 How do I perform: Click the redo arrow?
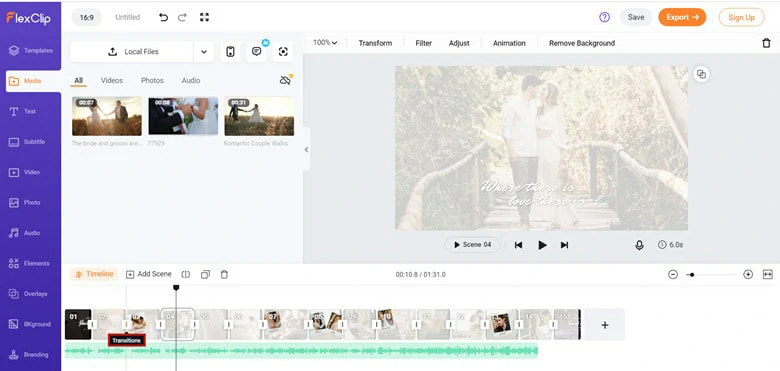point(182,17)
